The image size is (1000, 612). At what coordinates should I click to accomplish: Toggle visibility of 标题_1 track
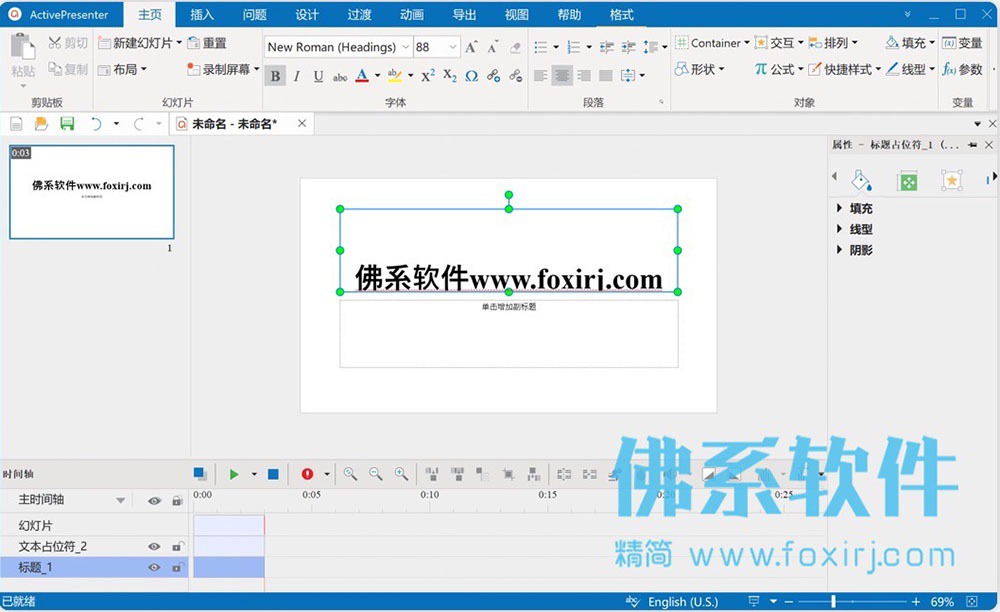pyautogui.click(x=154, y=567)
